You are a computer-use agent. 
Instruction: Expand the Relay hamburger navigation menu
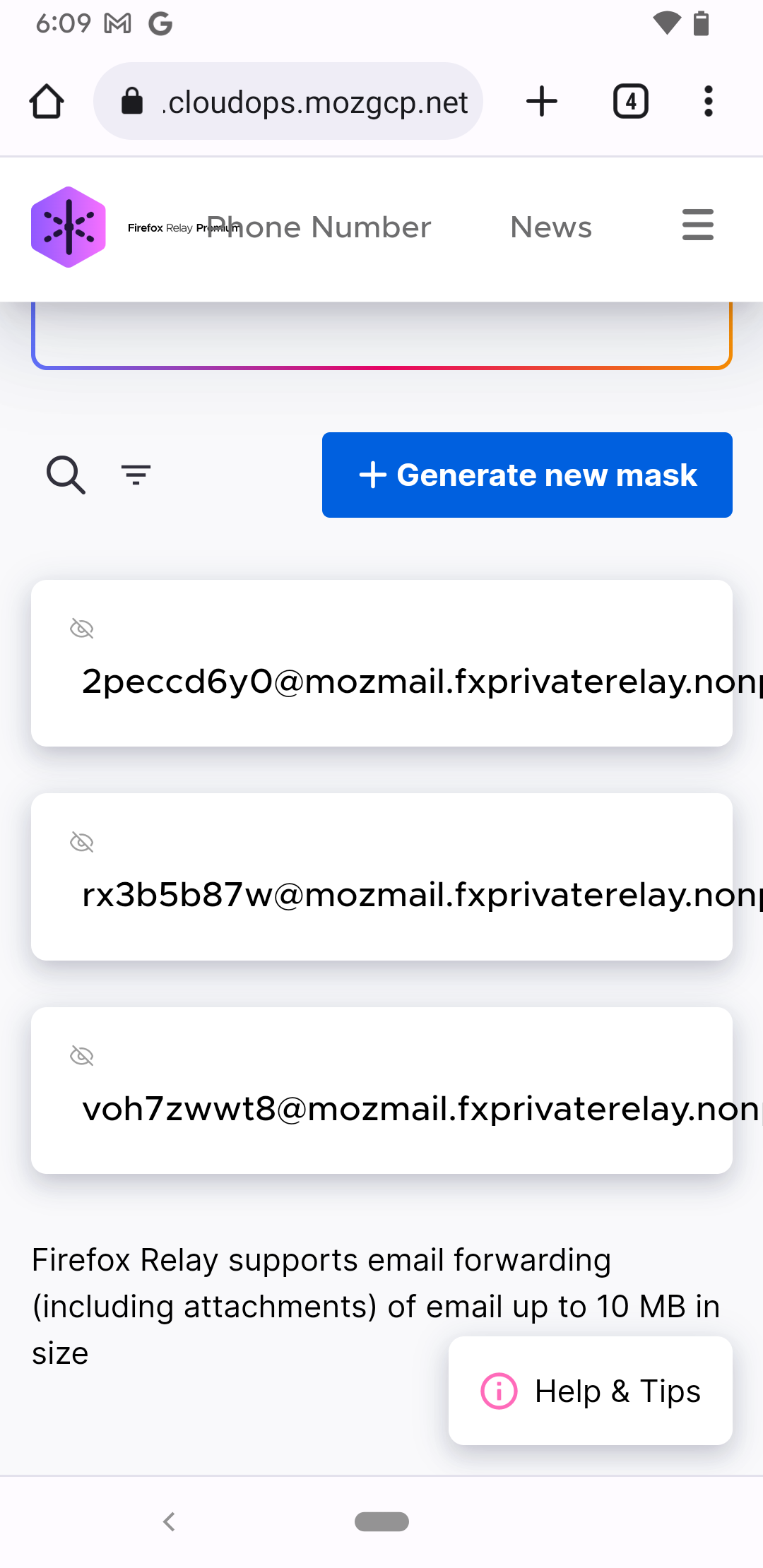[x=697, y=225]
